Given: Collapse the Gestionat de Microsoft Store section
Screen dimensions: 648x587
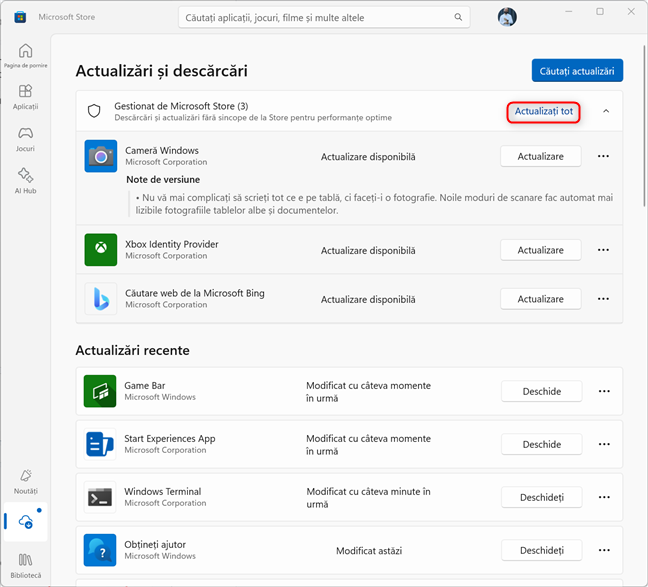Looking at the screenshot, I should coord(606,111).
